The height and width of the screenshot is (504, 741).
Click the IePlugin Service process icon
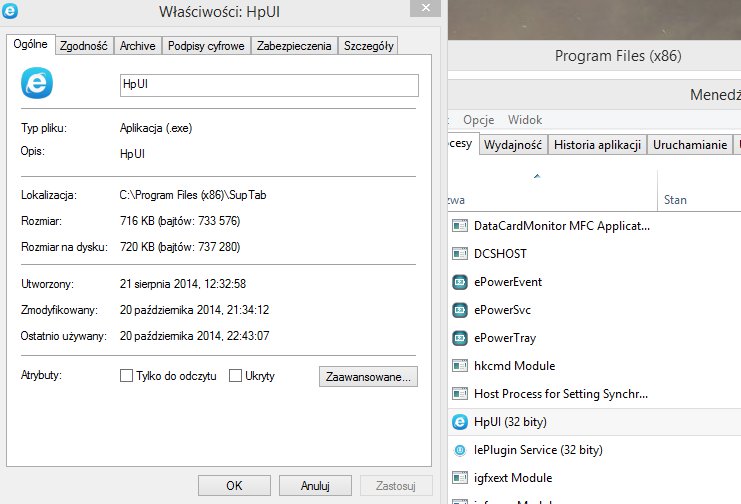point(460,450)
